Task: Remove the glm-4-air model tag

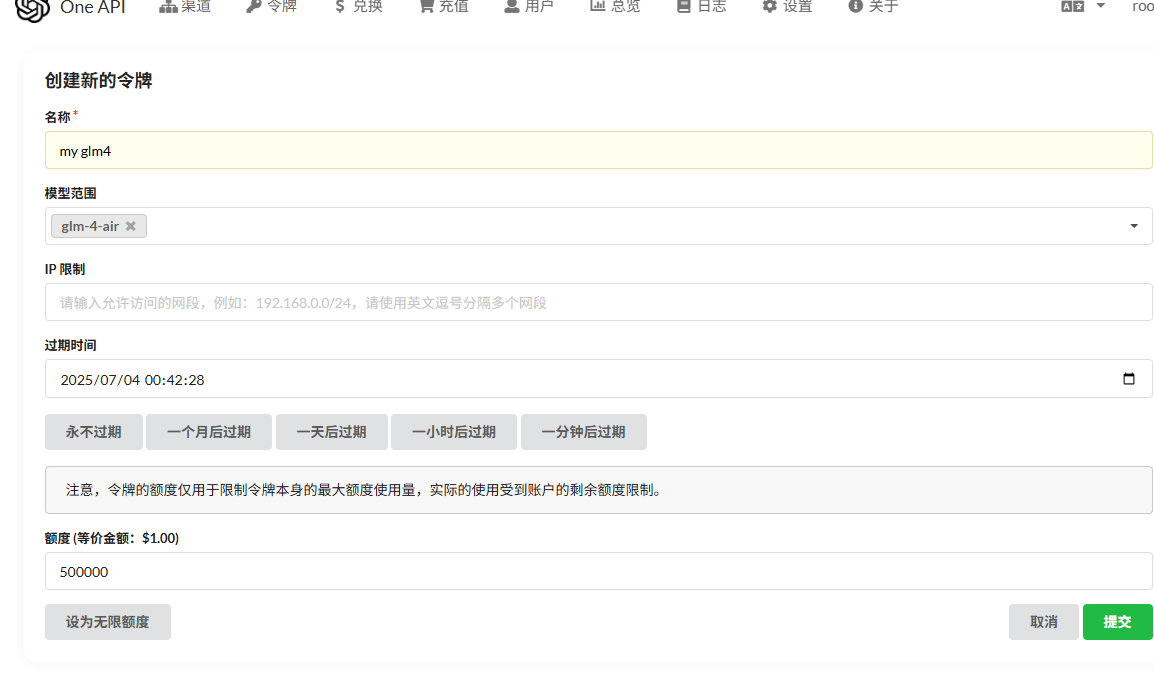Action: [x=131, y=226]
